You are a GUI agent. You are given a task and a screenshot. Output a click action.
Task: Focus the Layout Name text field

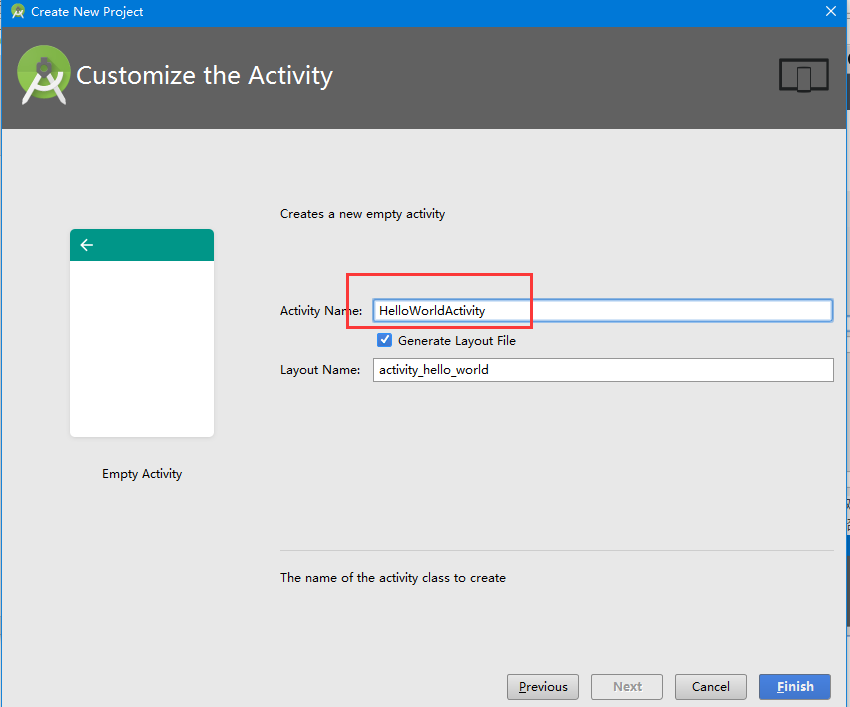click(602, 370)
